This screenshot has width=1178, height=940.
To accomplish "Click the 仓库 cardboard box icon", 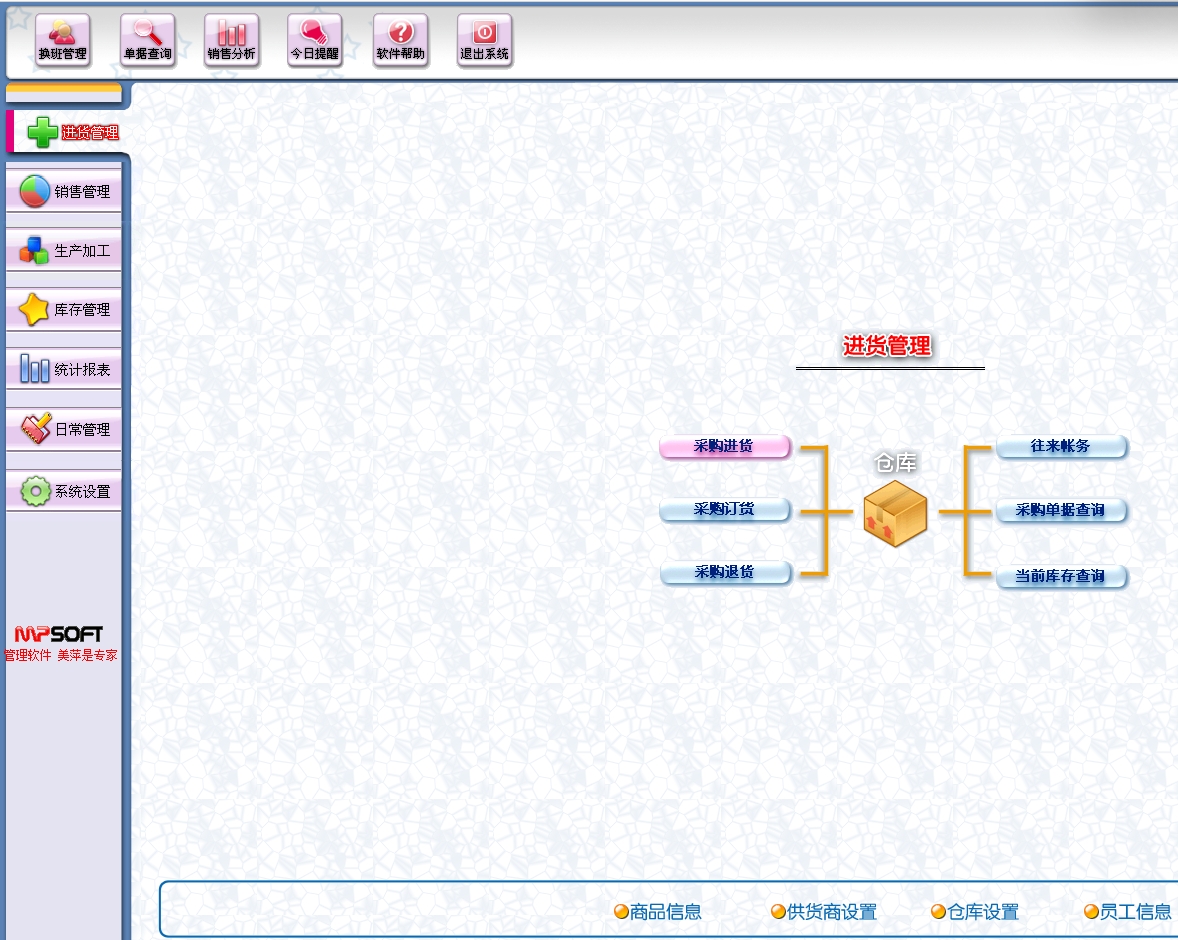I will 895,513.
